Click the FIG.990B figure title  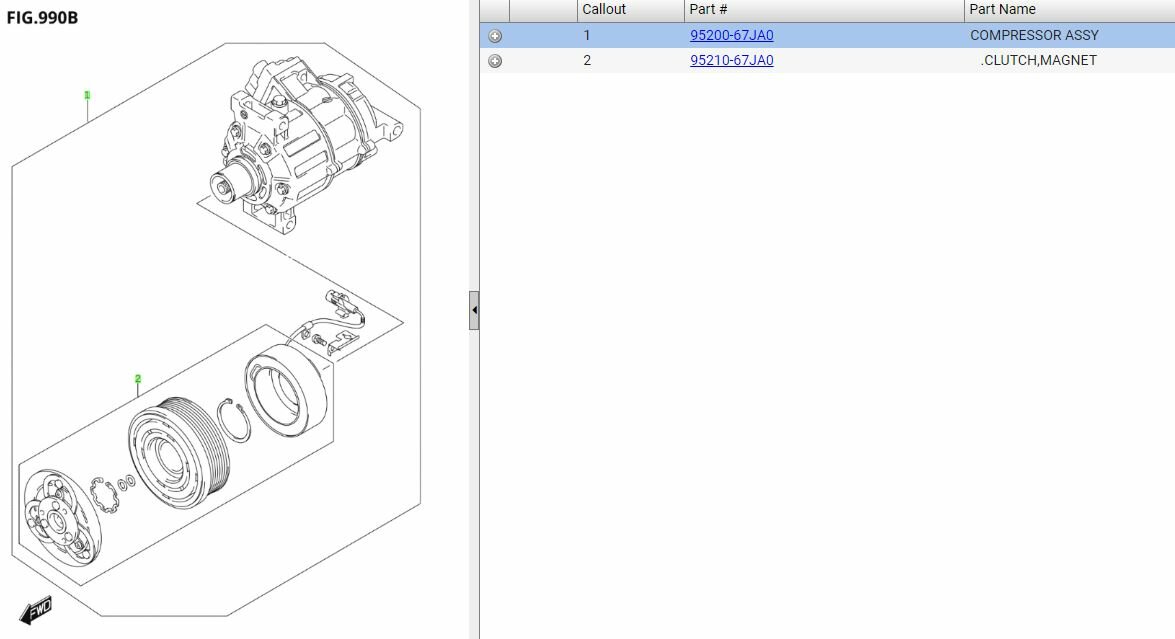click(42, 17)
